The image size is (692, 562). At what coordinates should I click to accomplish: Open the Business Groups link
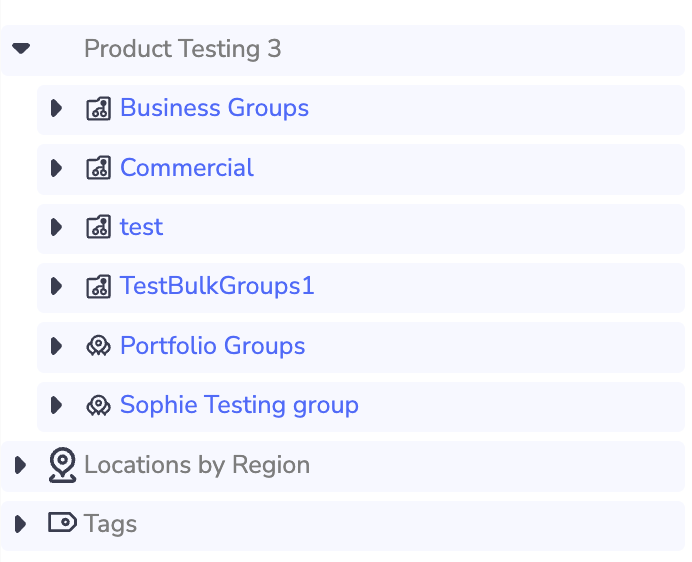pyautogui.click(x=214, y=108)
